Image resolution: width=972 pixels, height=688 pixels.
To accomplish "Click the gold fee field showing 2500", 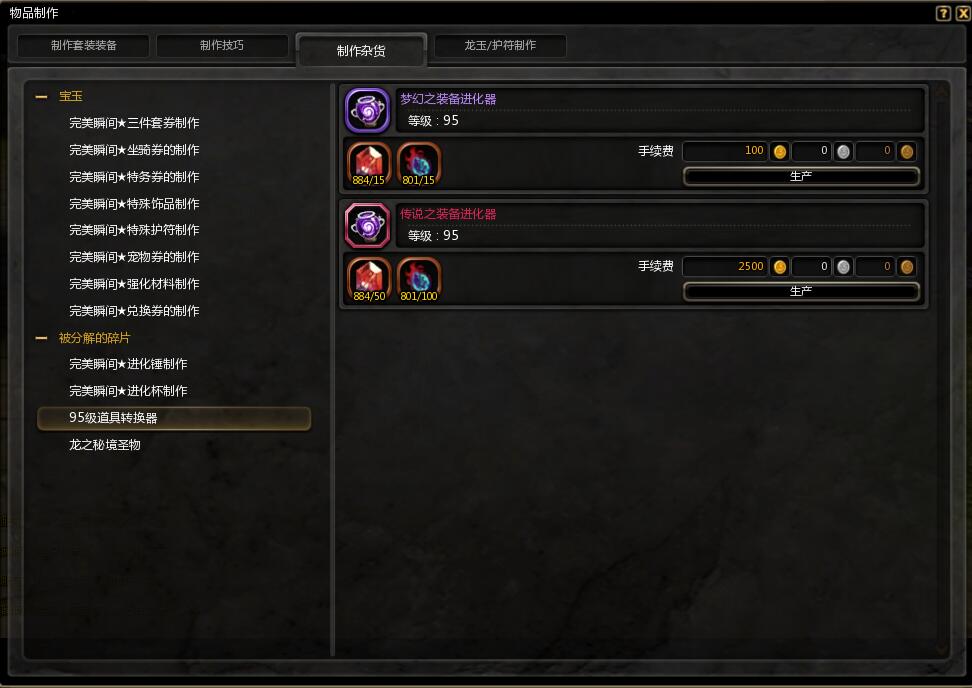I will (725, 267).
